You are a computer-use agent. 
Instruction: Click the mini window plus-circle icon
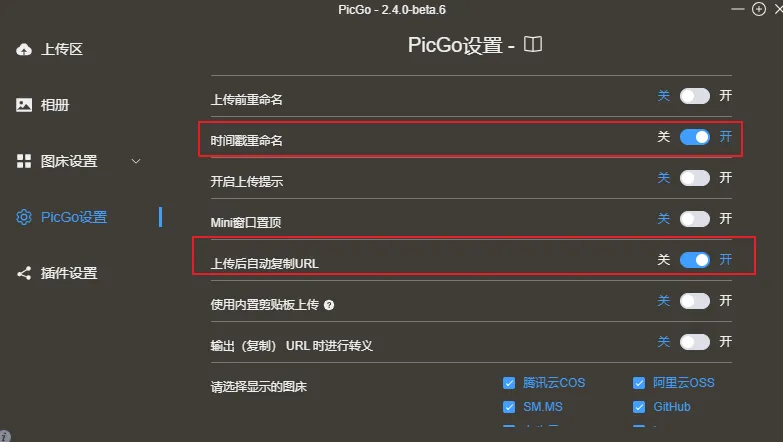tap(759, 9)
